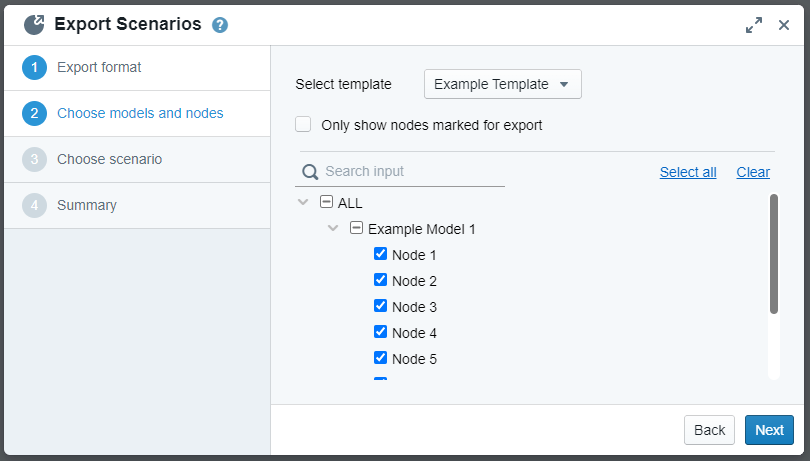Collapse the ALL tree node
Image resolution: width=810 pixels, height=461 pixels.
(x=304, y=202)
